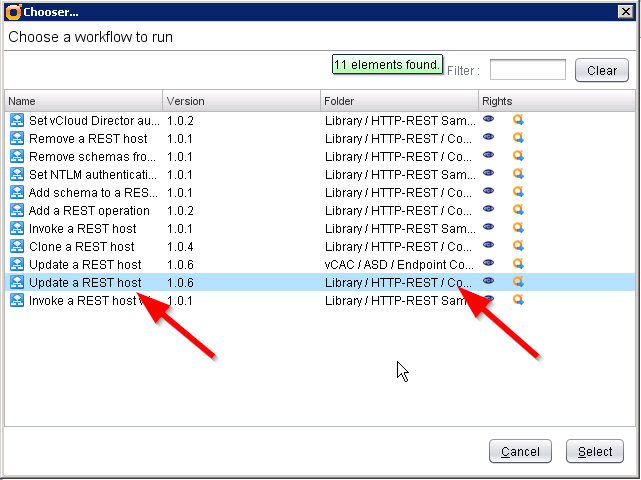Click the Chooser window title icon
Screen dimensions: 641x480
[10, 11]
